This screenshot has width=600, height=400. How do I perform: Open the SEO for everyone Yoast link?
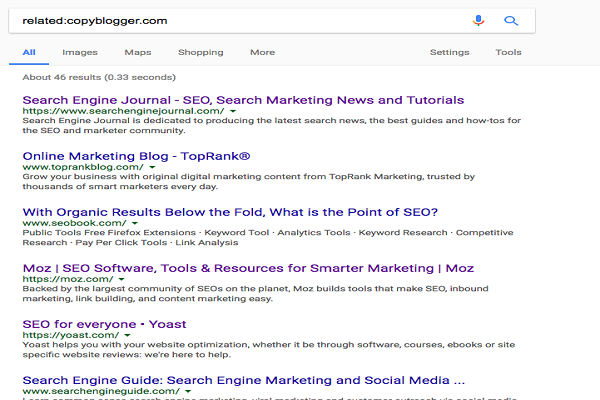(x=104, y=324)
